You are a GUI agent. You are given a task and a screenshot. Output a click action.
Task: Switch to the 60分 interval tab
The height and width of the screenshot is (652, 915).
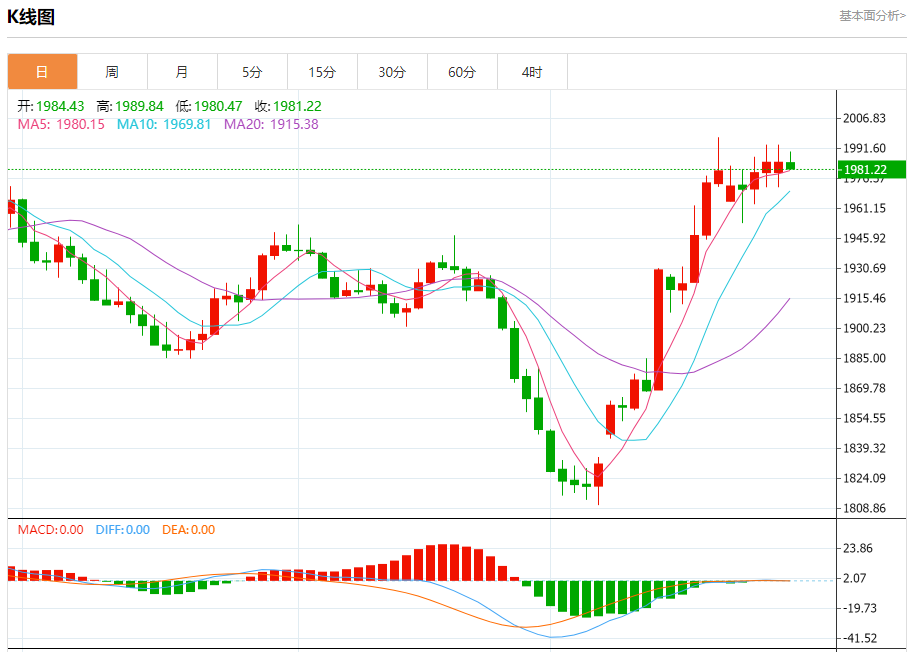point(462,72)
